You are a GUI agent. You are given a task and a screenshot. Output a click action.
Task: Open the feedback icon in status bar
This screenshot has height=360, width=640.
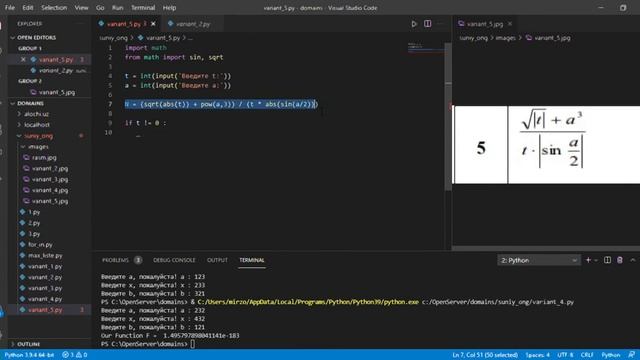point(631,355)
